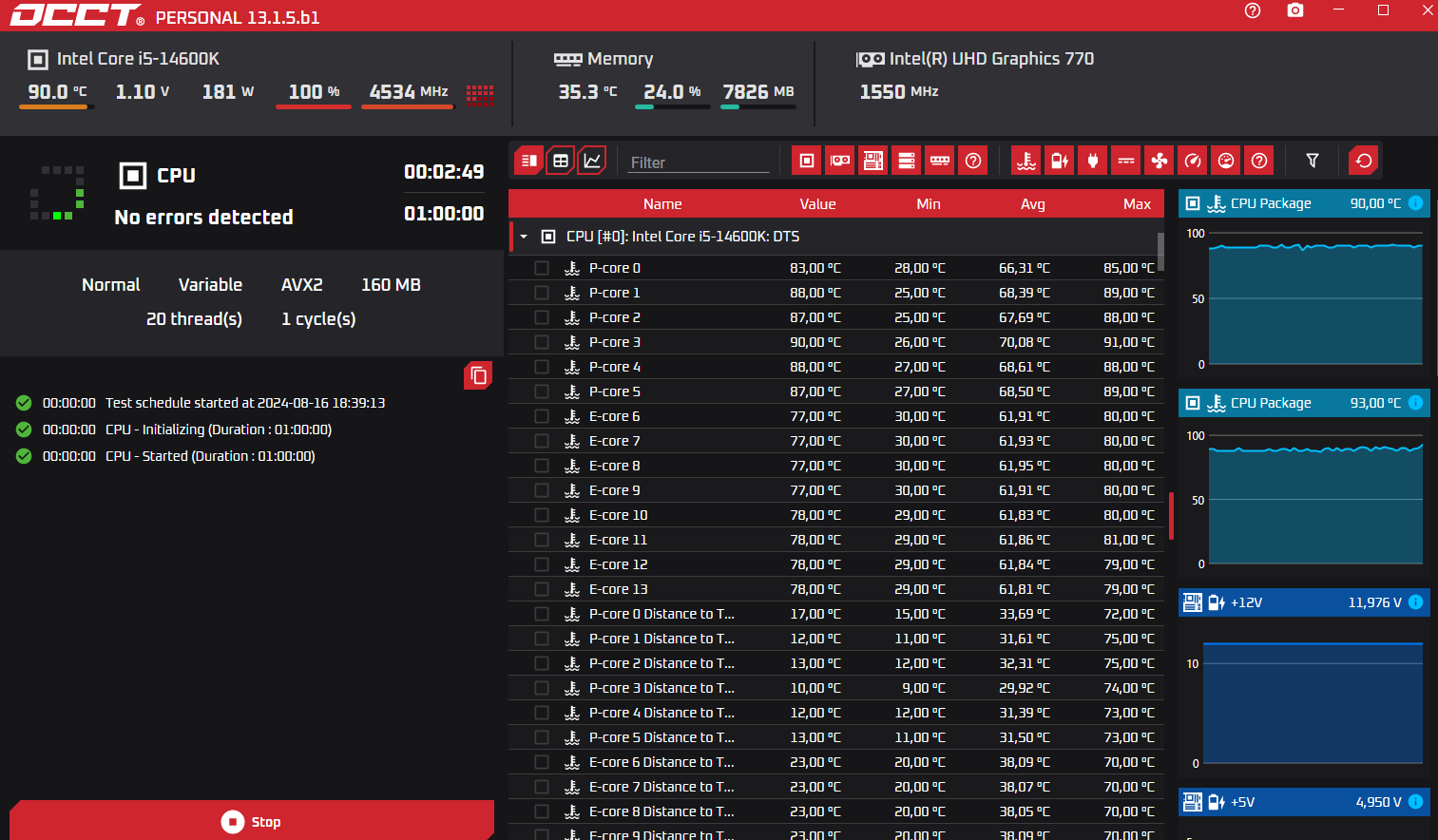
Task: Tick the E-core 13 checkbox
Action: click(542, 589)
